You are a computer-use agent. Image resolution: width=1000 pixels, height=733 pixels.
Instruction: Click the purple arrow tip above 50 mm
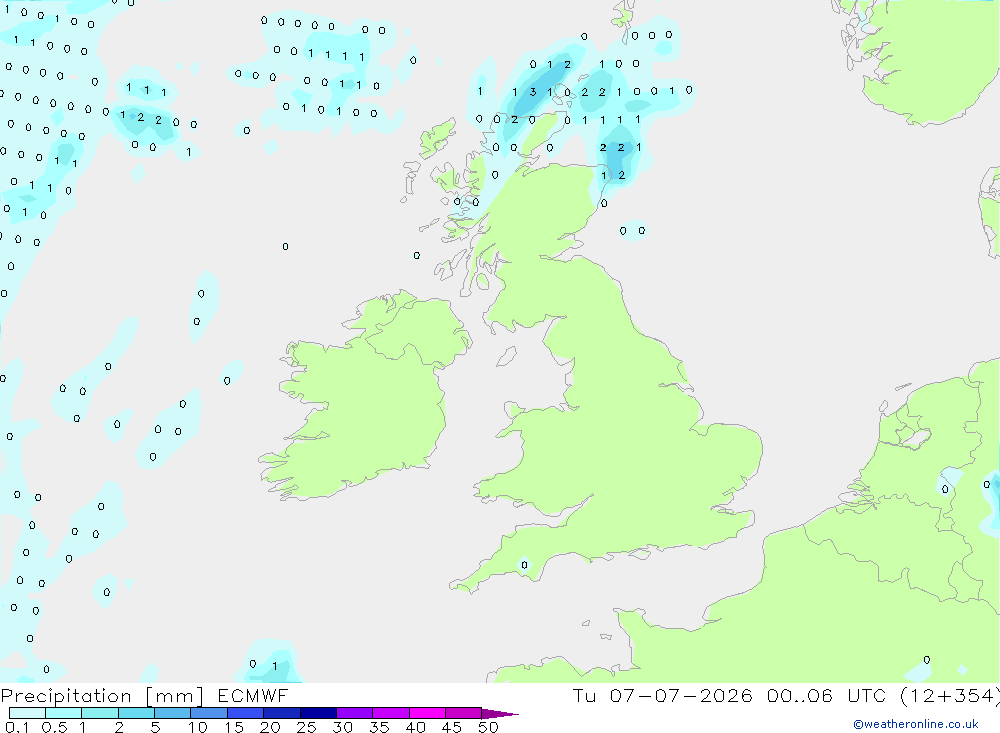[x=500, y=714]
